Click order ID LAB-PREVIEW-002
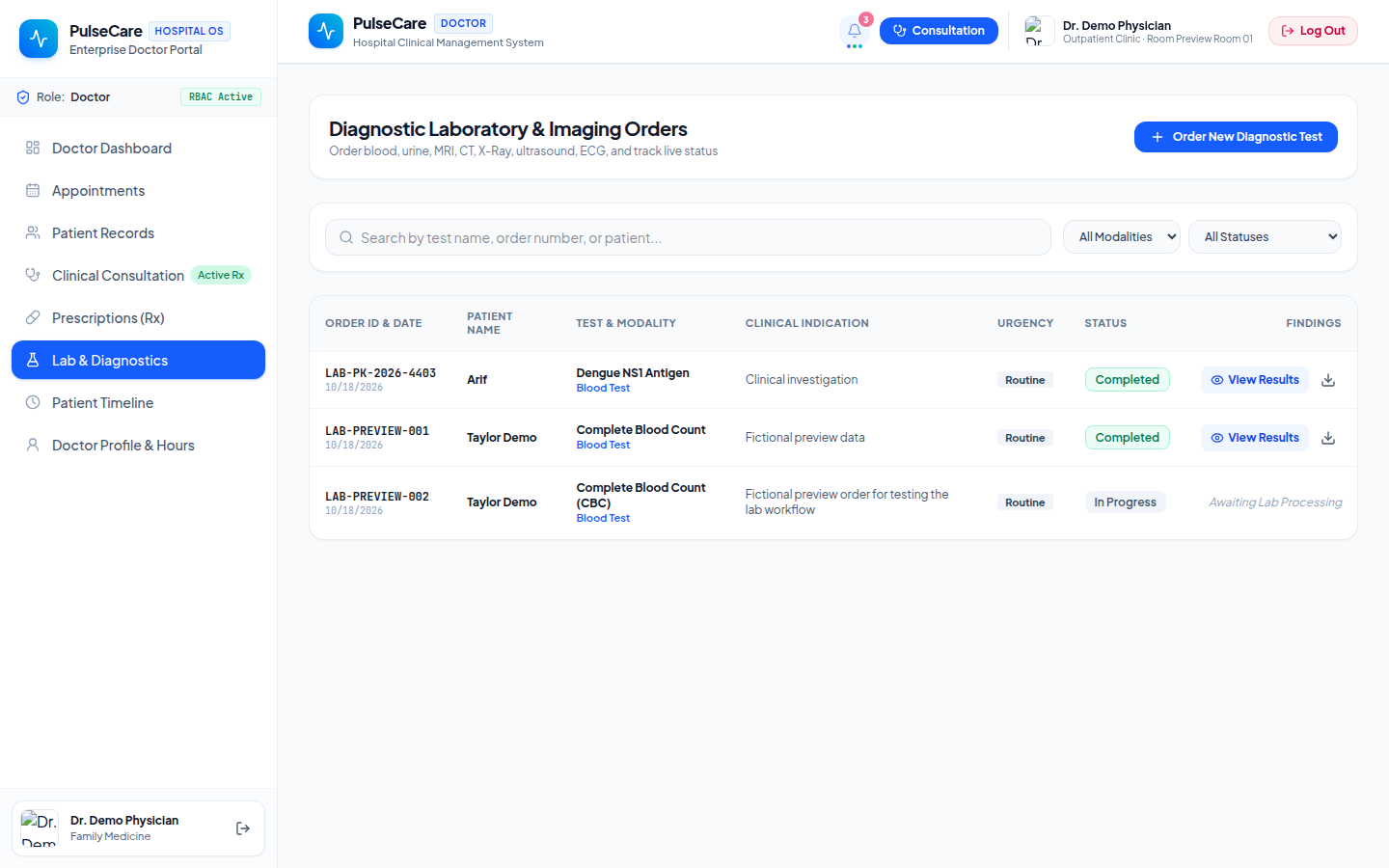 (377, 497)
